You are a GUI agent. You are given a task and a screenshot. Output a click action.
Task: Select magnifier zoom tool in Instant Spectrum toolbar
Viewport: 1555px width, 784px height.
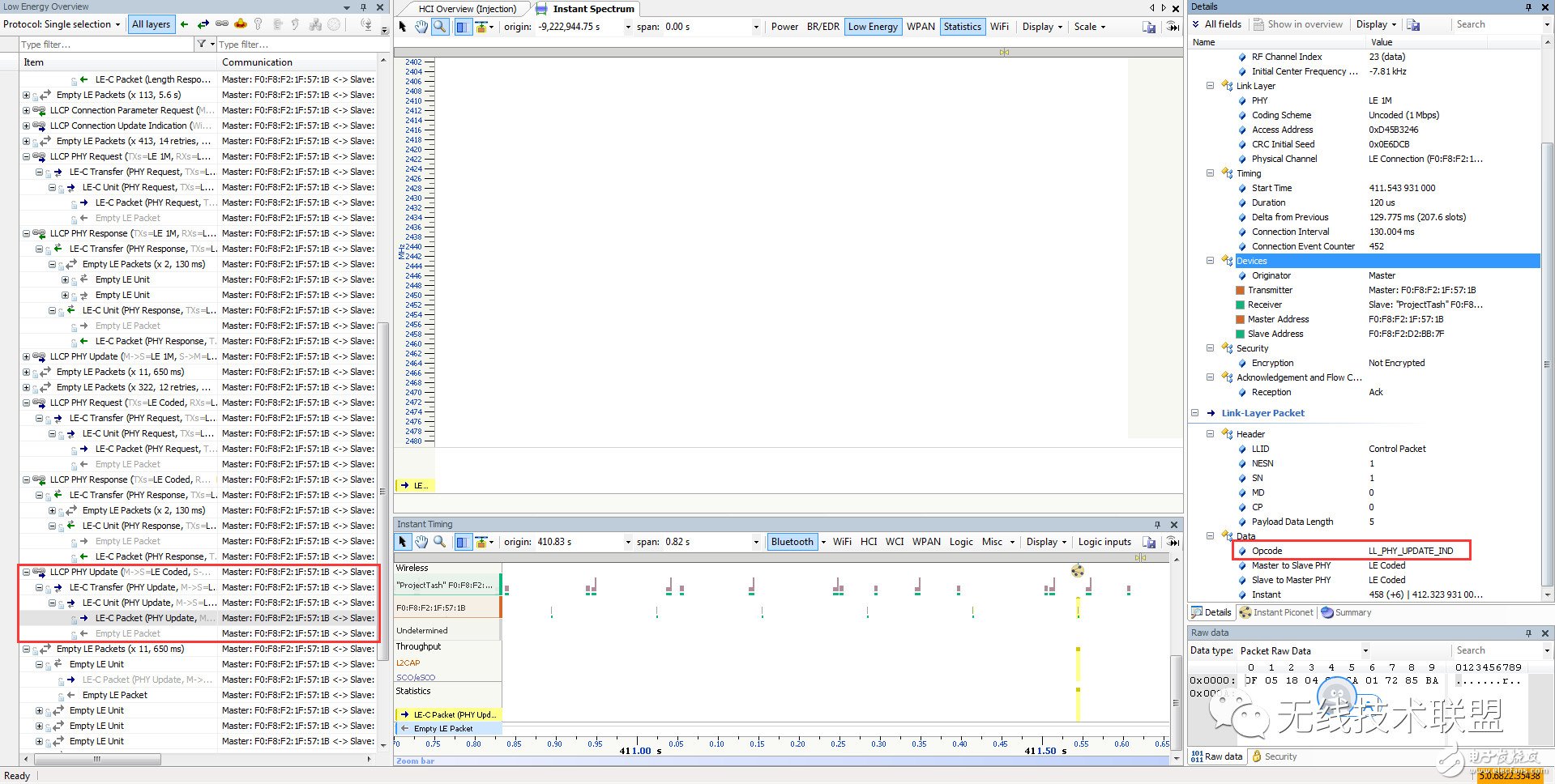point(439,27)
